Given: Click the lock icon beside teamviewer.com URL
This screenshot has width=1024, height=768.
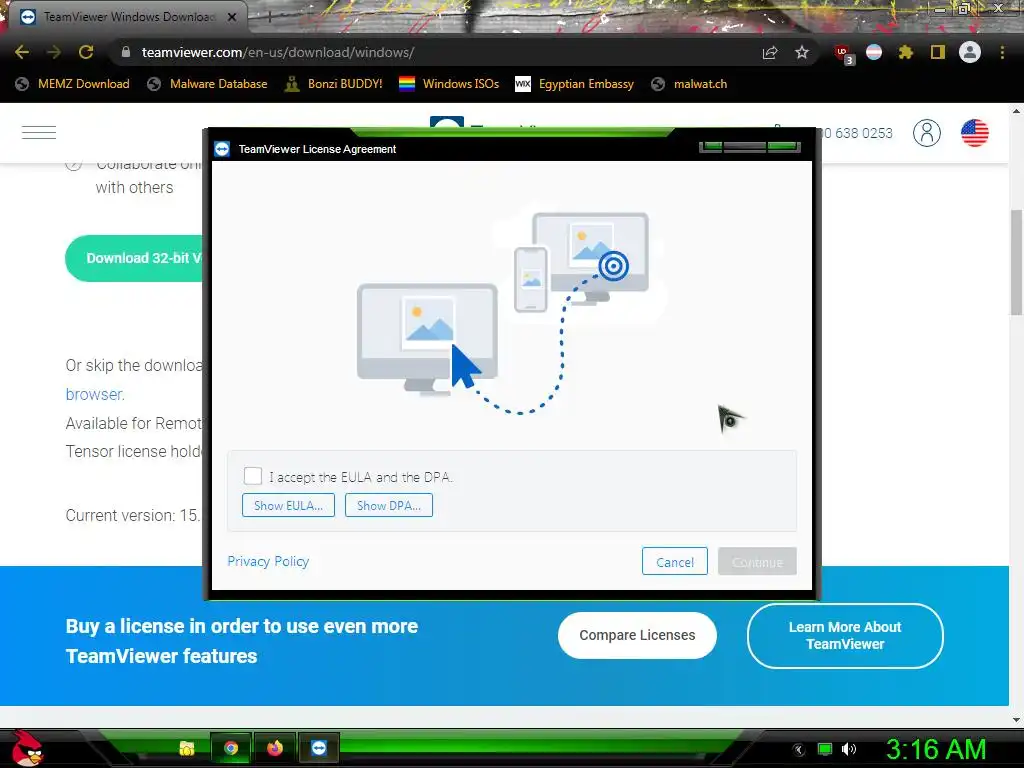Looking at the screenshot, I should pyautogui.click(x=126, y=52).
